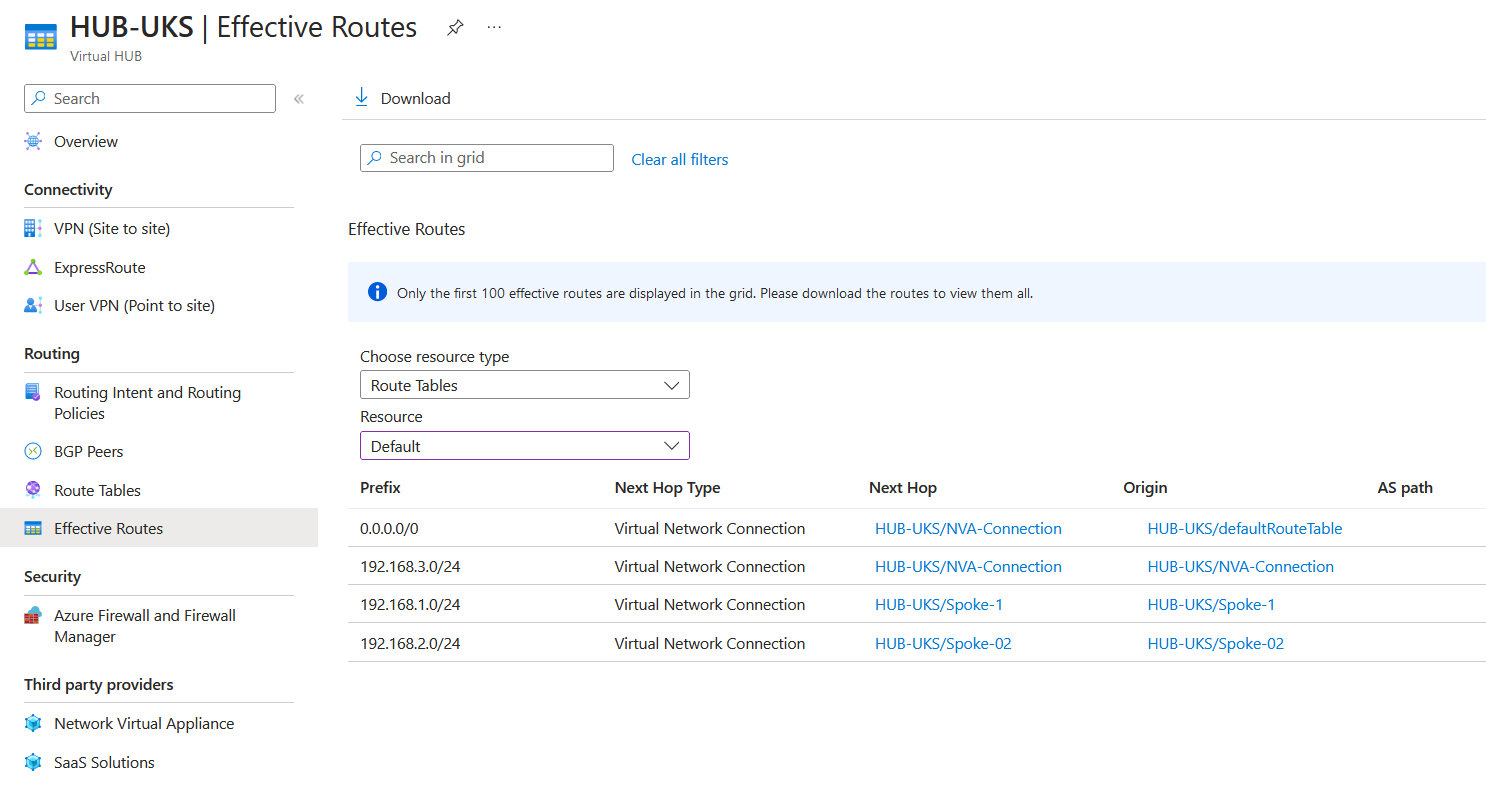Click the User VPN (Point to site) icon

pos(33,306)
